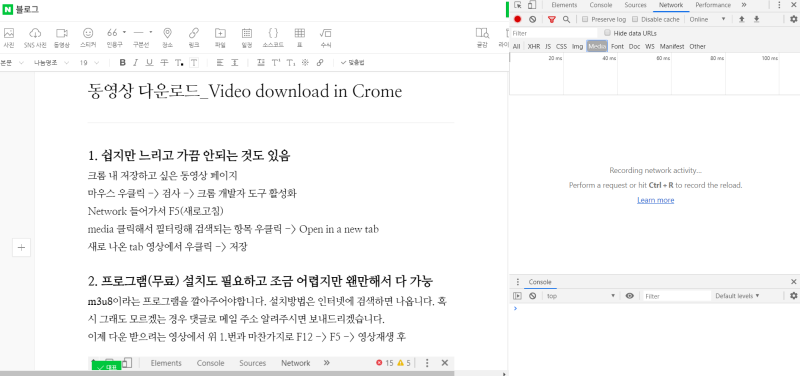Check the Hide data URLs checkbox
The image size is (800, 376).
click(607, 33)
